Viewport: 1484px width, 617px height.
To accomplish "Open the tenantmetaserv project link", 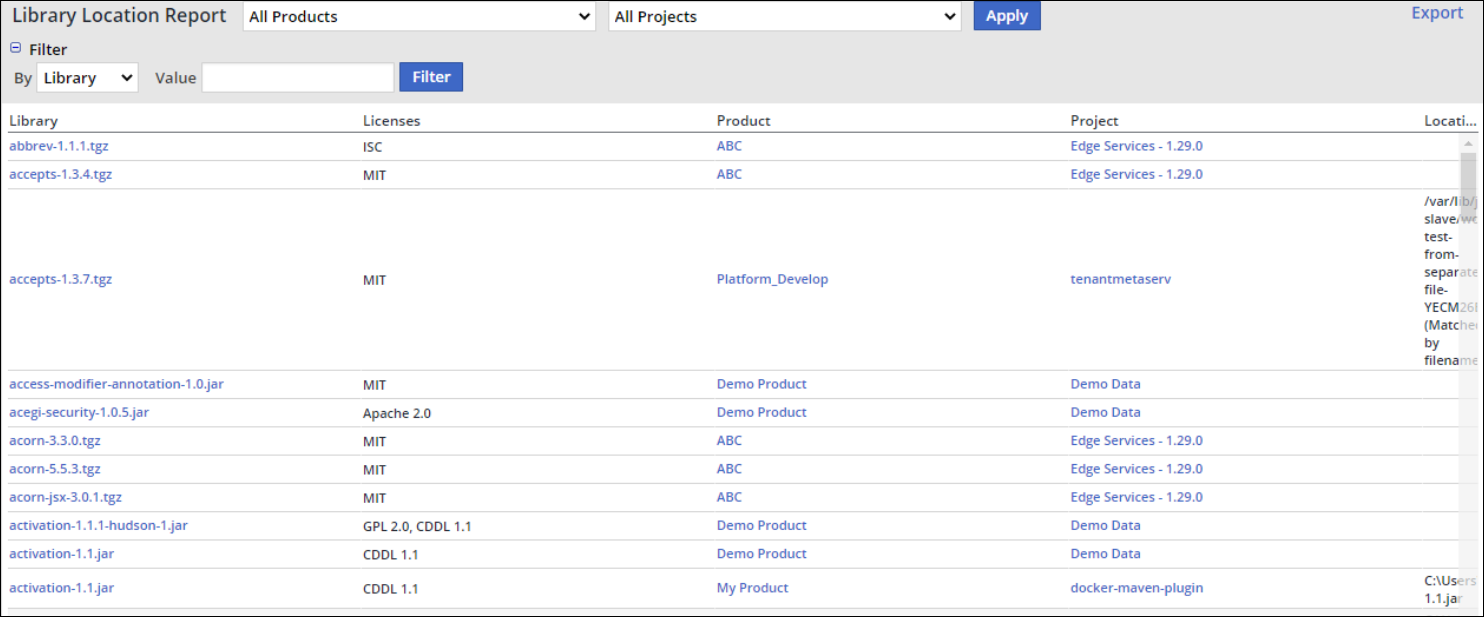I will click(x=1120, y=279).
